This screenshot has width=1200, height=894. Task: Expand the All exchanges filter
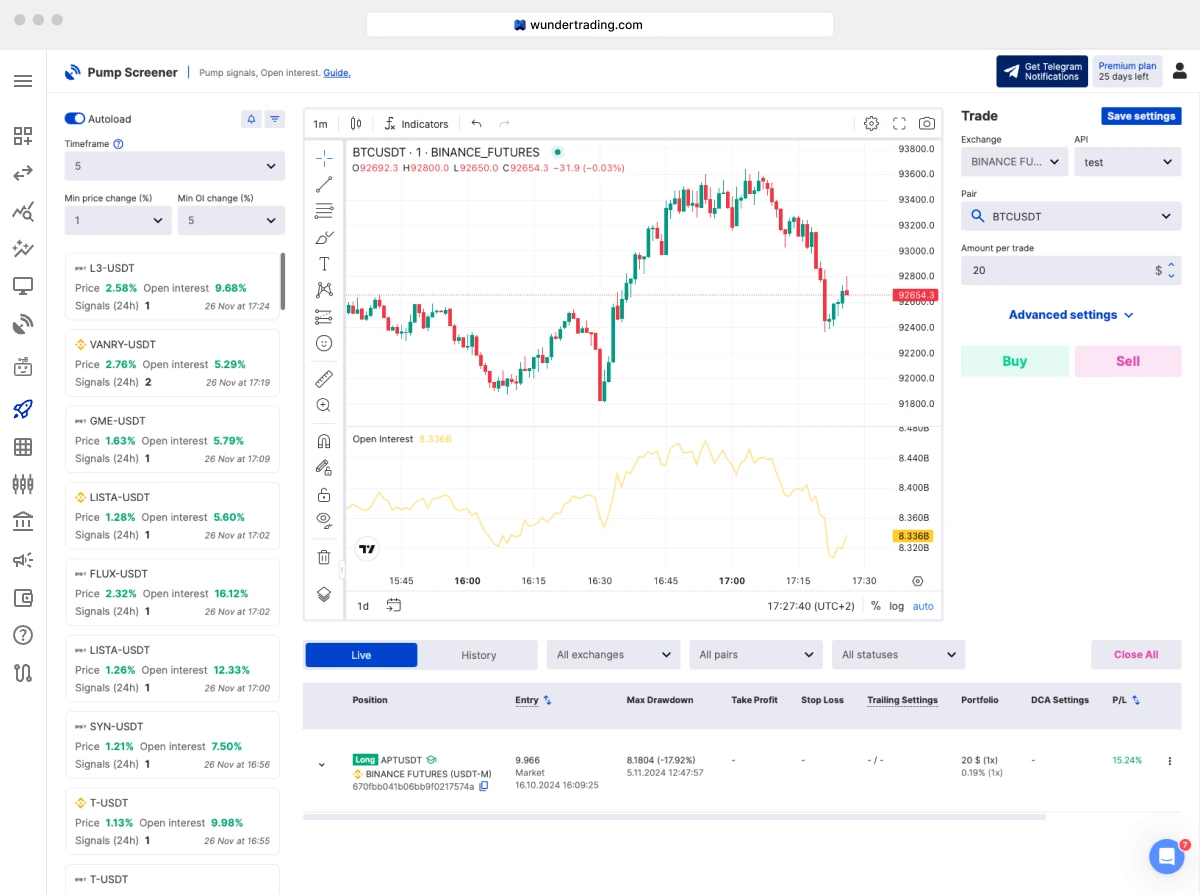[x=613, y=654]
